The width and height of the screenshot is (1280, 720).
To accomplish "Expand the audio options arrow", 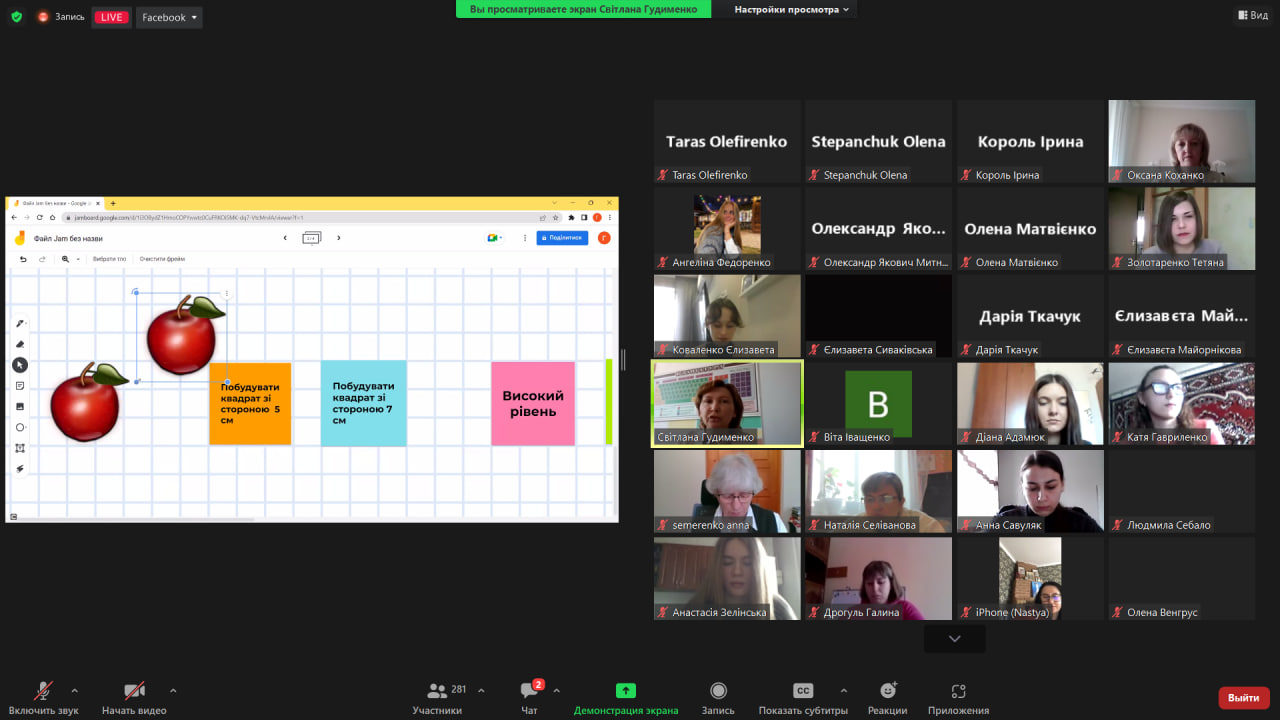I will 74,690.
